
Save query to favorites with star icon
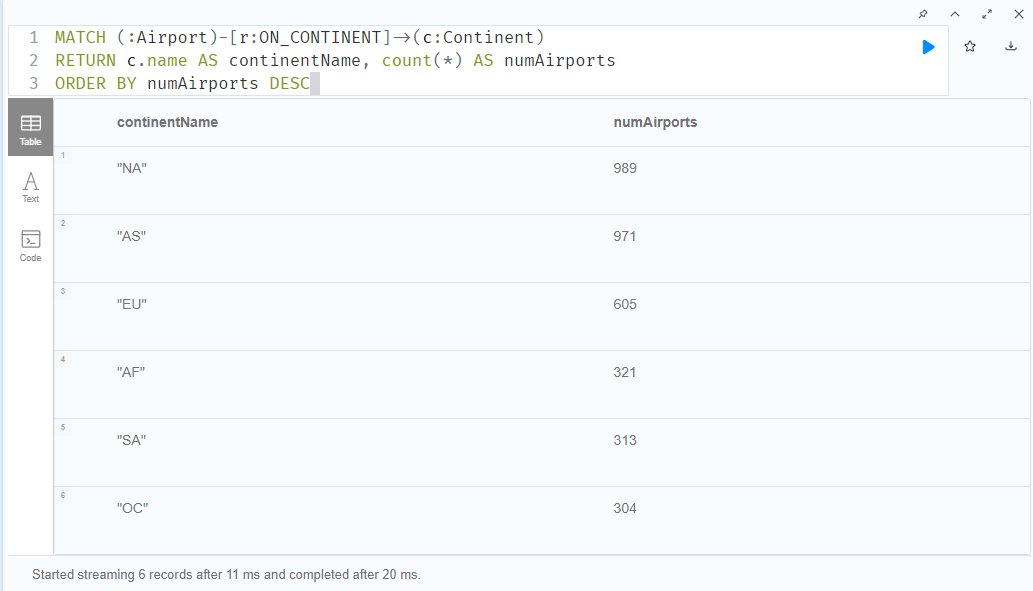click(x=970, y=46)
